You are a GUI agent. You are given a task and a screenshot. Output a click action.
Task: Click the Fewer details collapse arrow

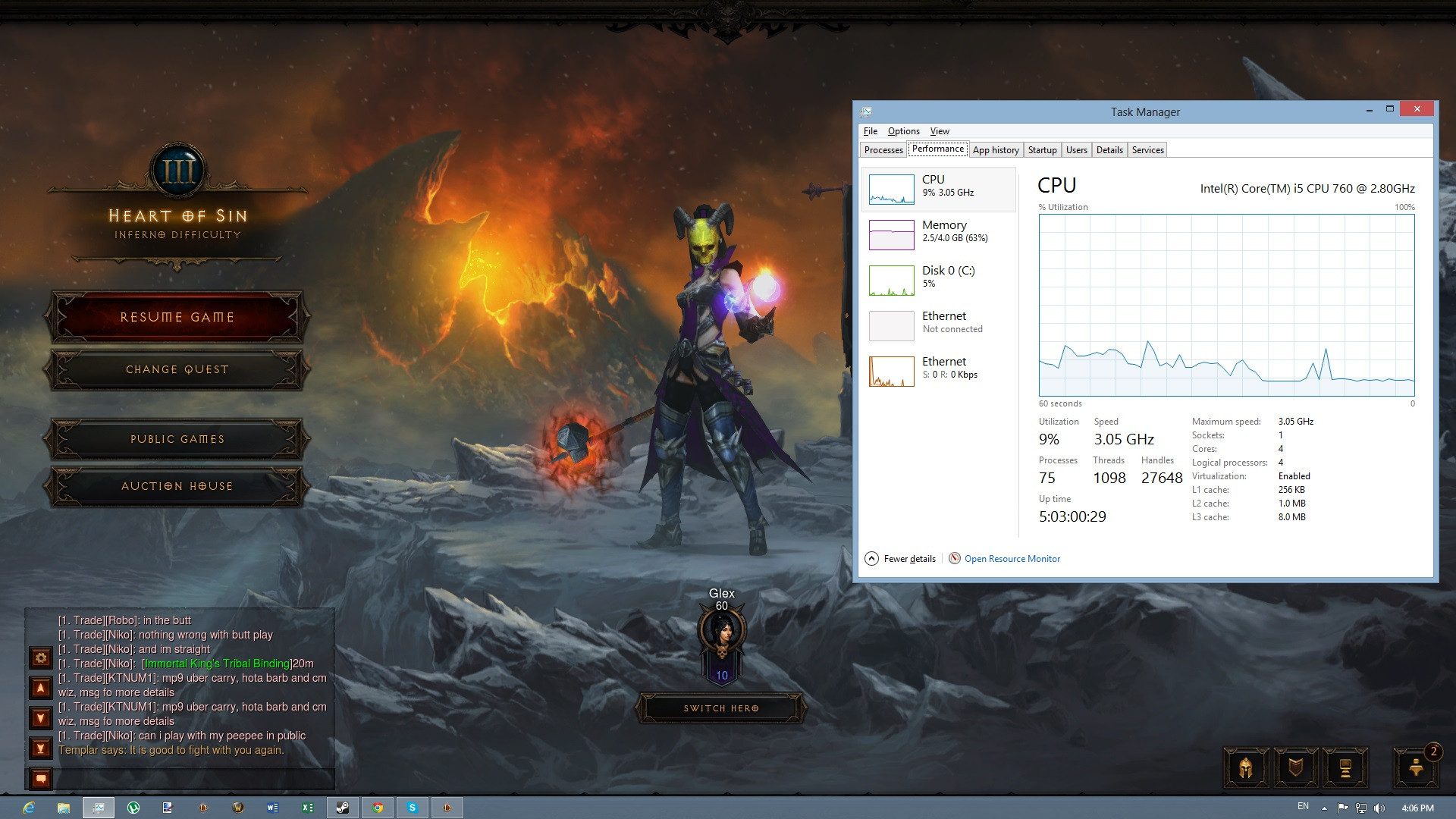tap(872, 559)
